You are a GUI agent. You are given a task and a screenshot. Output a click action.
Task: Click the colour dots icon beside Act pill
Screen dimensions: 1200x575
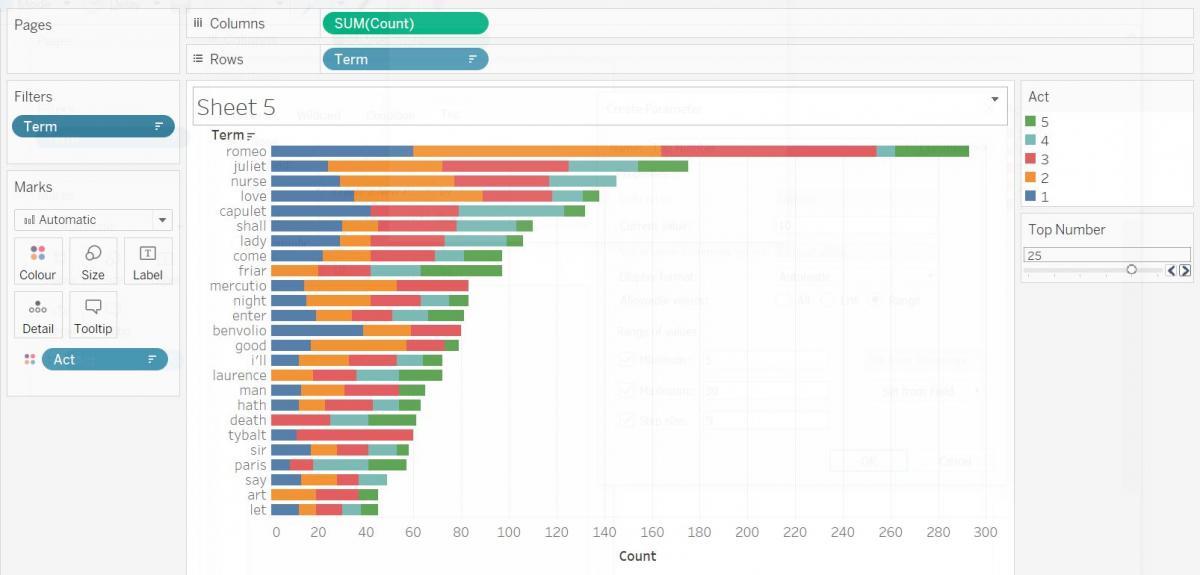tap(29, 360)
